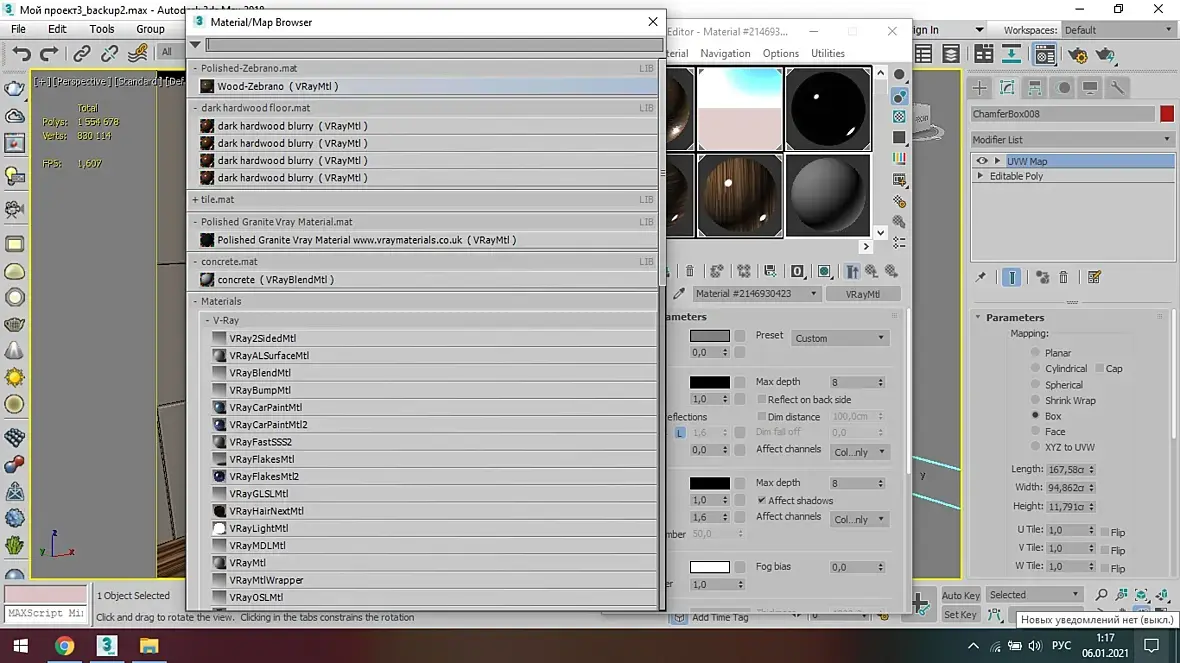Click the Material ID Channel icon

click(x=797, y=272)
